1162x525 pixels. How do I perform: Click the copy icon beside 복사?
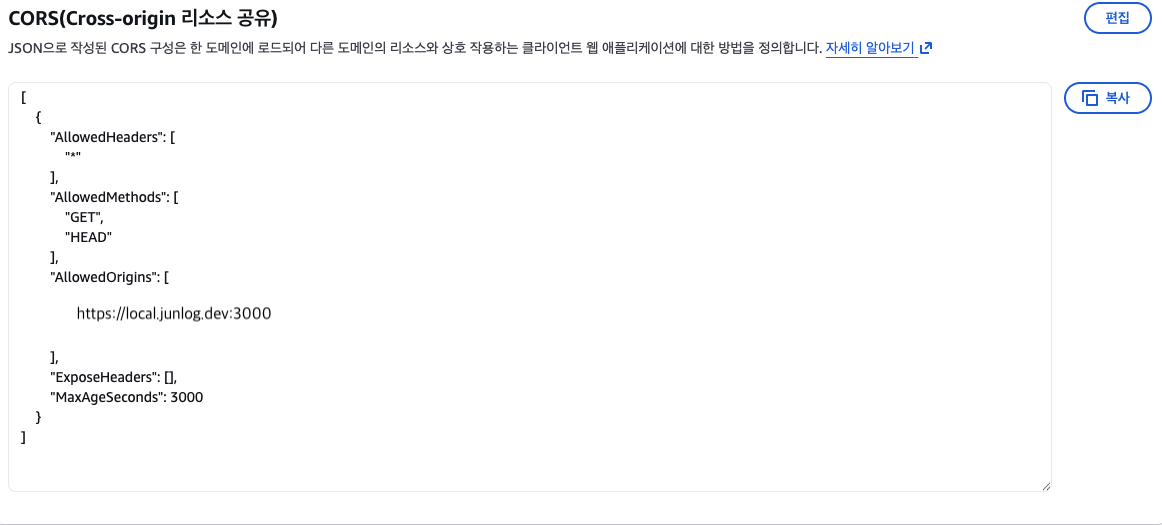pos(1089,98)
